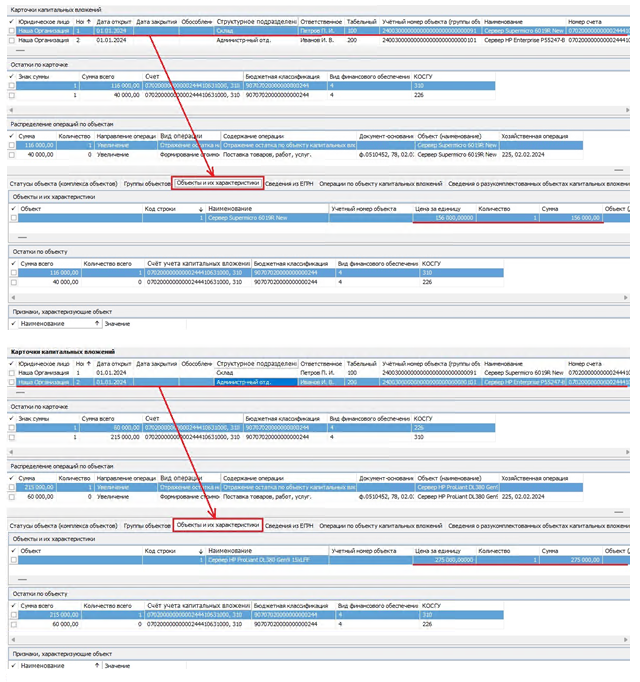Click Код строки sort arrow above Supermicro row

(200, 208)
